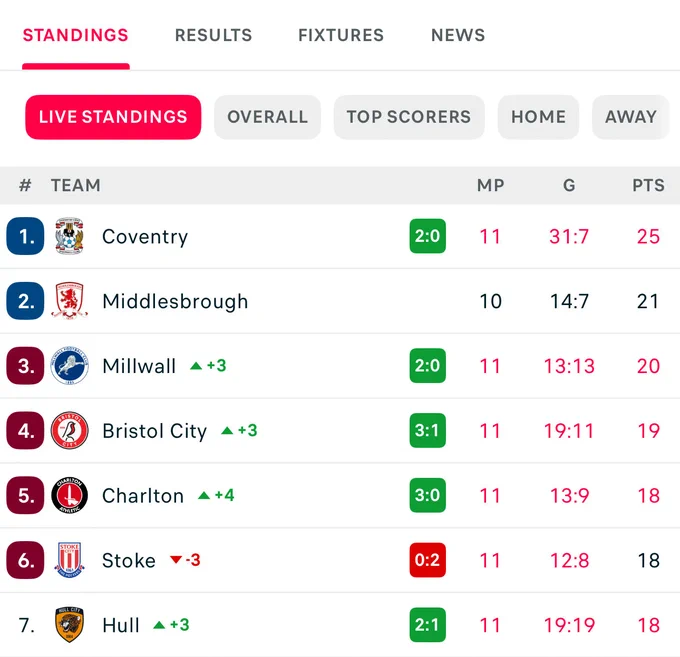
Task: Go to the News tab
Action: click(458, 35)
